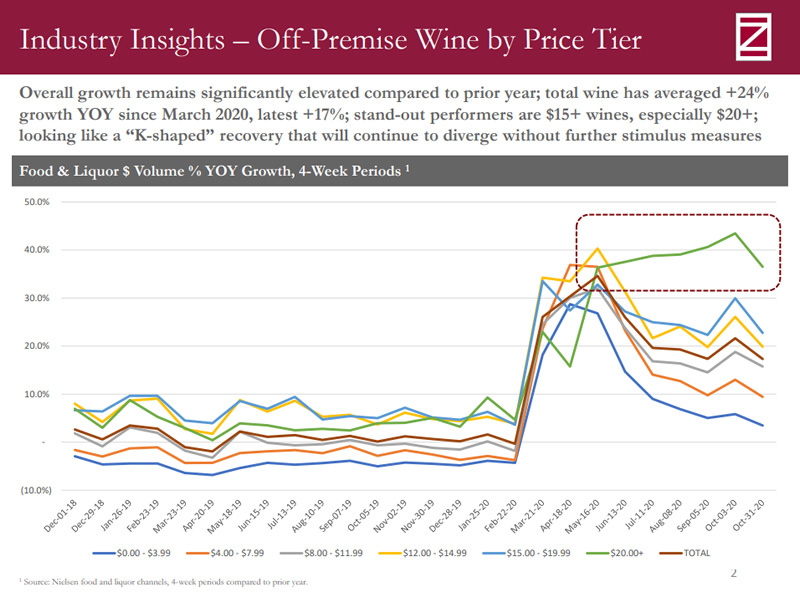Click the 'Overall growth remains' summary paragraph

point(394,113)
